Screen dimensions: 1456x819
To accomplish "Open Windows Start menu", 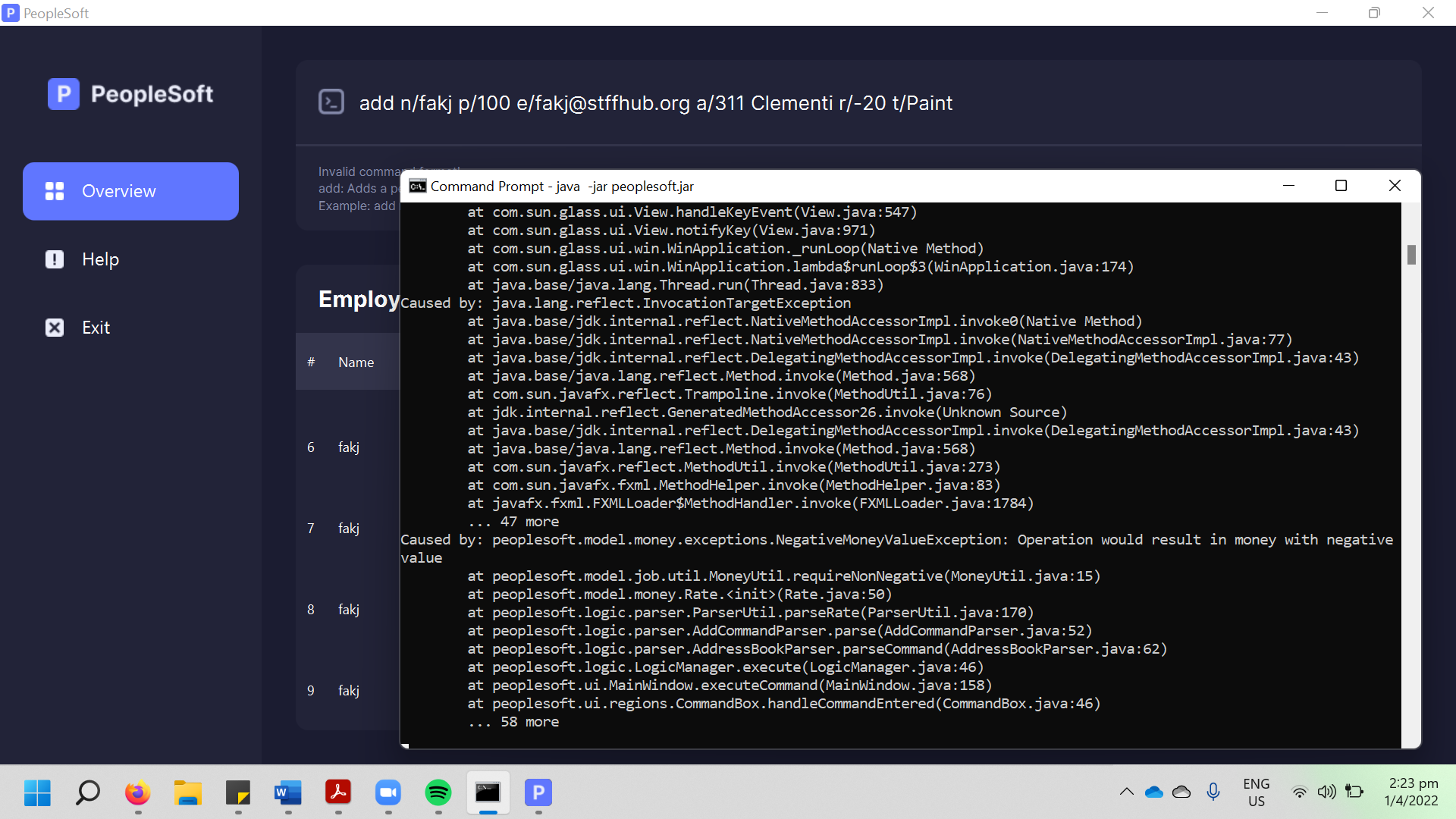I will (x=37, y=793).
